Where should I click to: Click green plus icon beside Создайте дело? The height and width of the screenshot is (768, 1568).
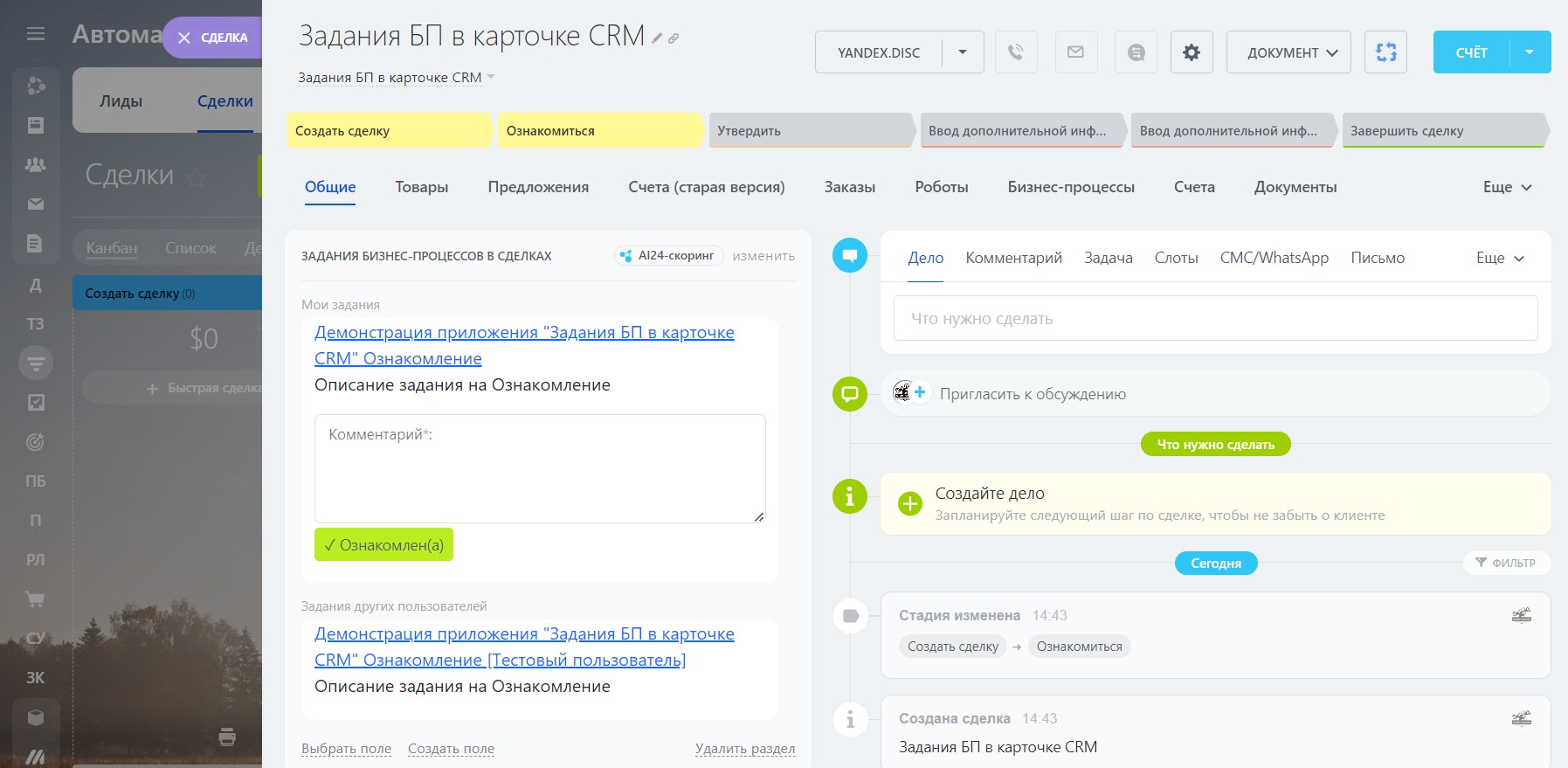point(910,503)
